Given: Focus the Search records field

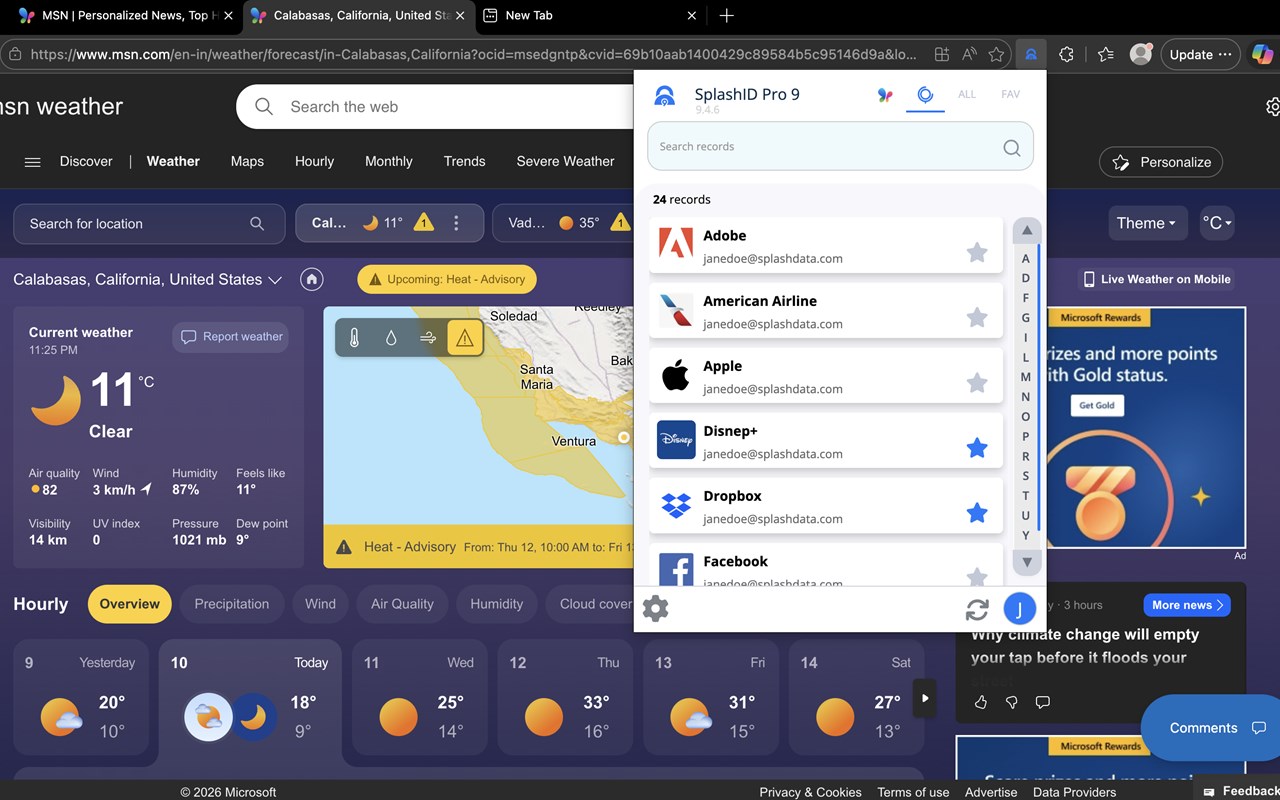Looking at the screenshot, I should [840, 147].
